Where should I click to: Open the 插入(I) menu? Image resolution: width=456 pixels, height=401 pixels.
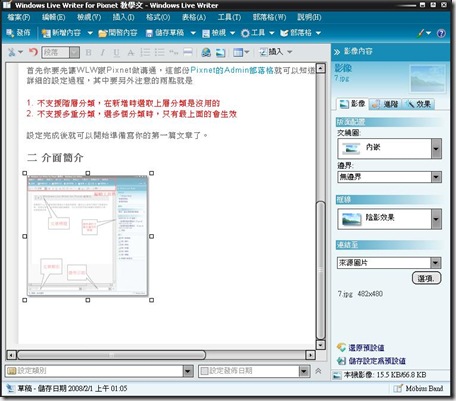pyautogui.click(x=123, y=17)
